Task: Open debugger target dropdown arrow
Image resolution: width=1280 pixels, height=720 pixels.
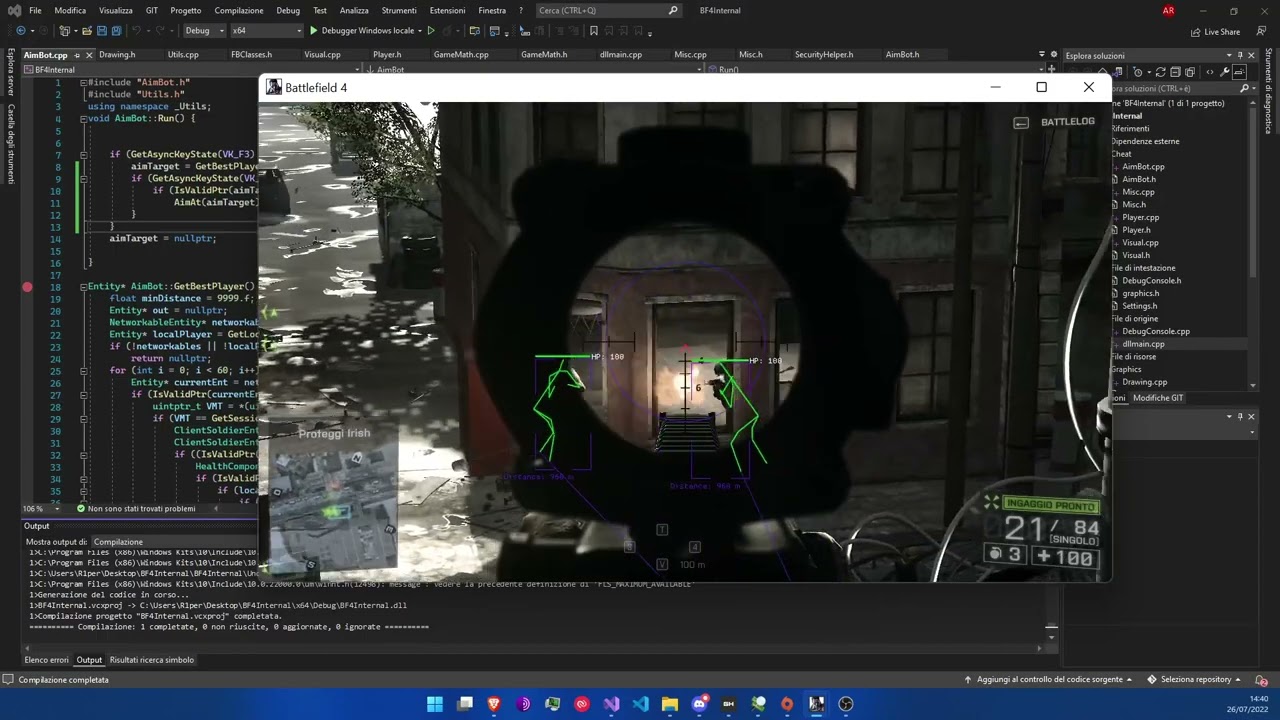Action: point(420,31)
